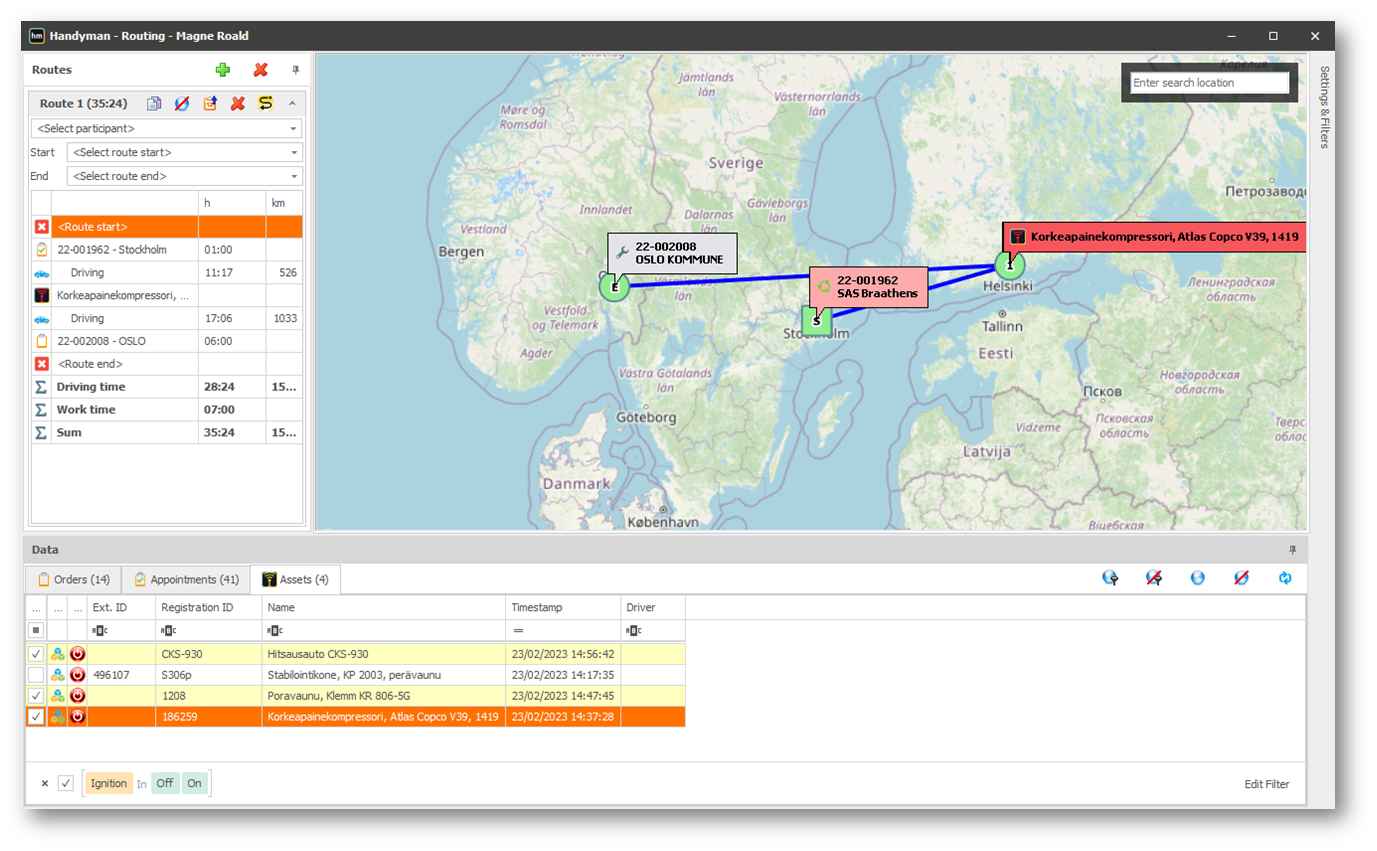Click the In filter operator
The image size is (1377, 851).
tap(142, 784)
